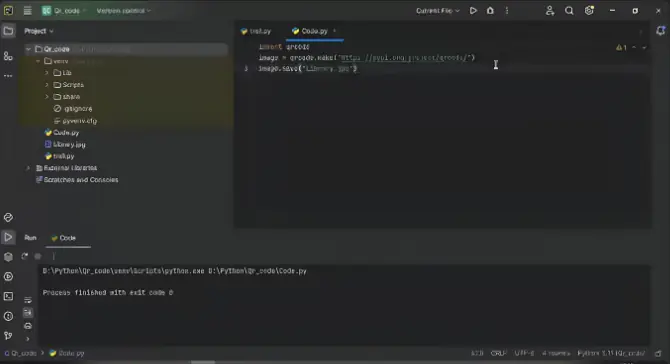Toggle scroll to end in Run console

[28, 313]
